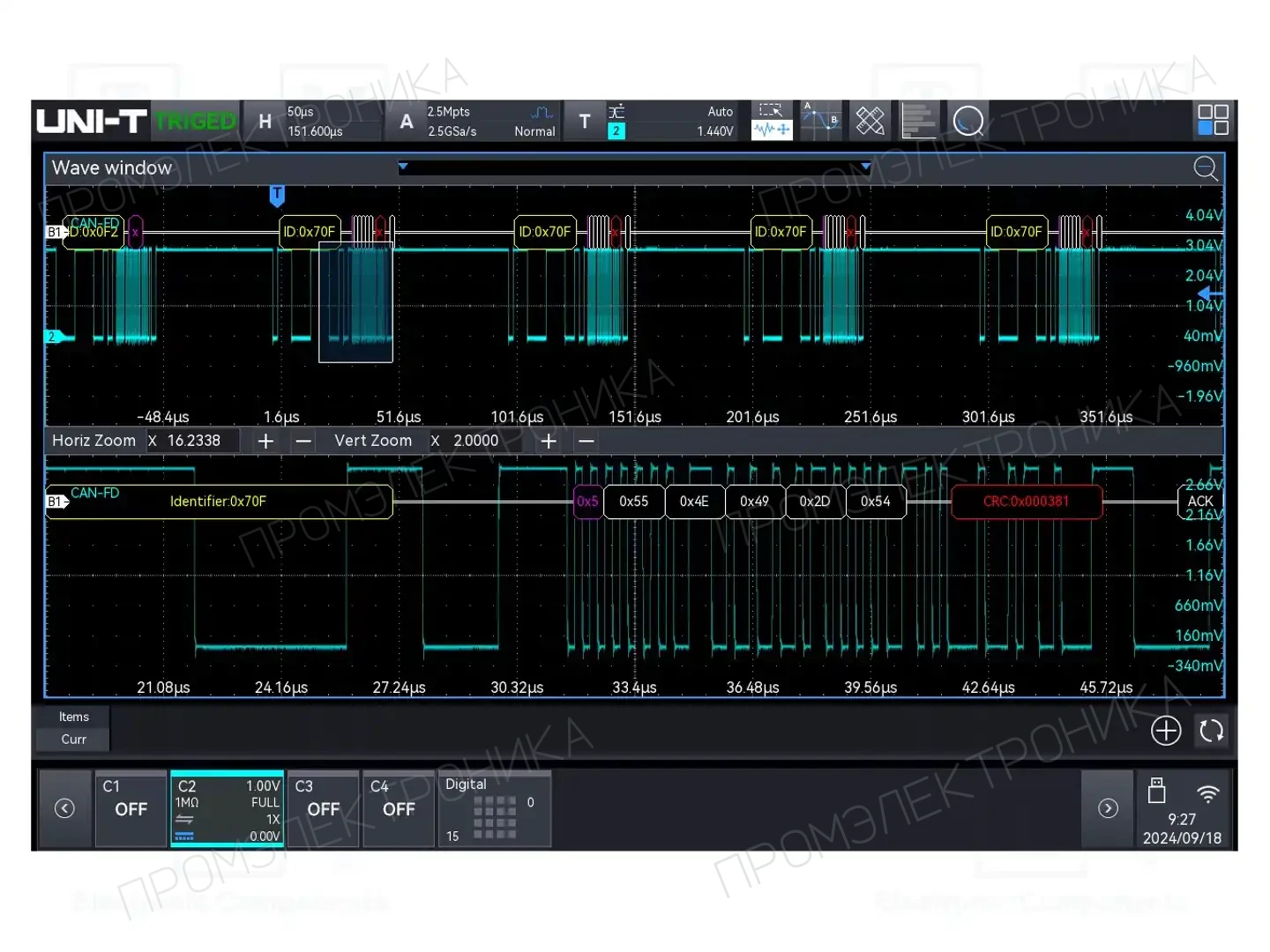This screenshot has height=952, width=1270.
Task: Add a measurement with the circled plus icon
Action: pos(1166,731)
